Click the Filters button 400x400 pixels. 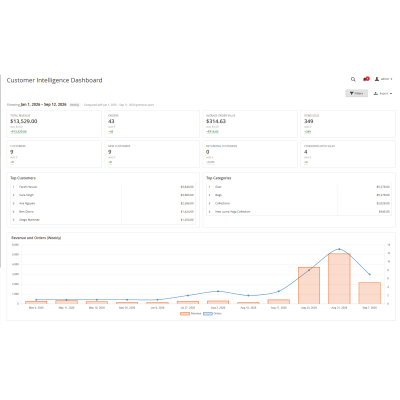[356, 93]
